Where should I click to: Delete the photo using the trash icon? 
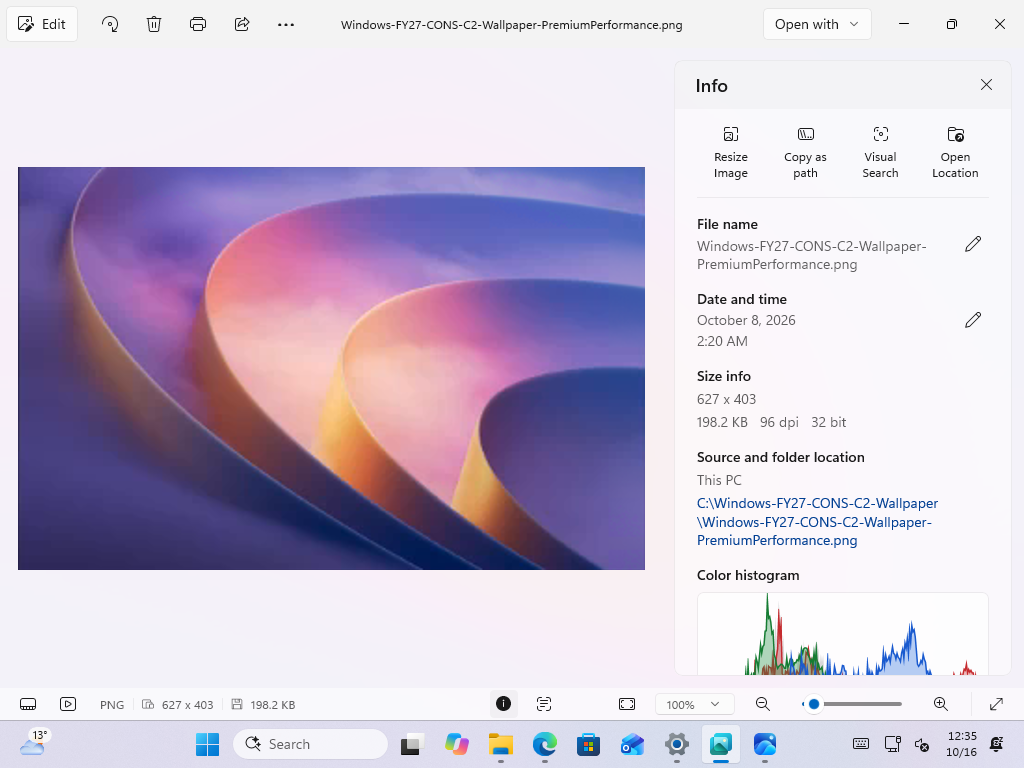pos(154,24)
